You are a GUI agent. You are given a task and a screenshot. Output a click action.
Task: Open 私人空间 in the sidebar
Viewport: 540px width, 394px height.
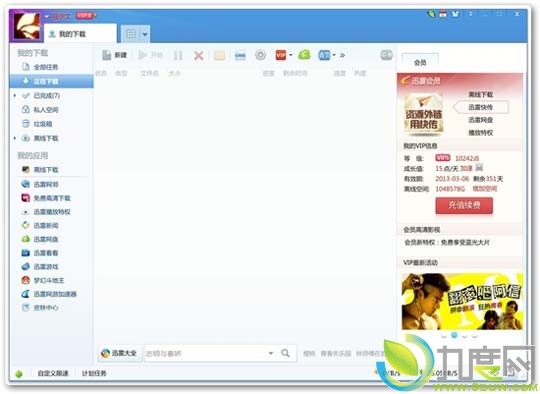[x=46, y=110]
